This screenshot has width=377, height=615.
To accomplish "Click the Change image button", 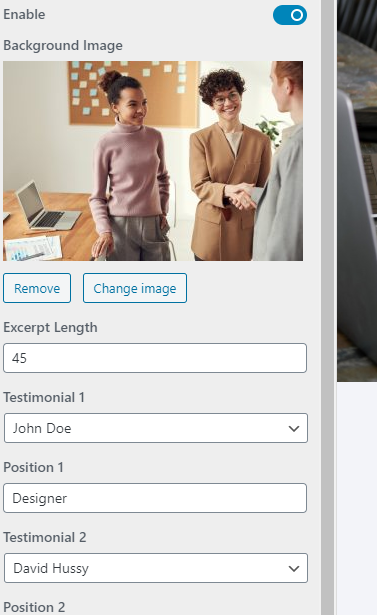I will [x=135, y=288].
